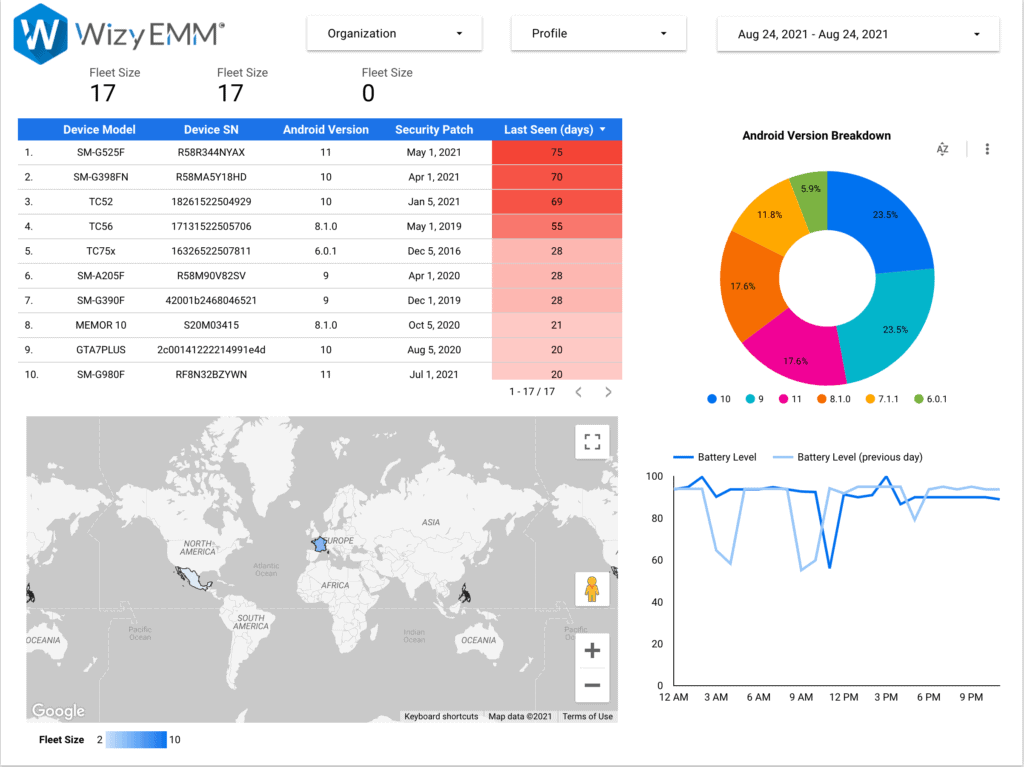1024x767 pixels.
Task: Click the WizyEMM logo
Action: 119,33
